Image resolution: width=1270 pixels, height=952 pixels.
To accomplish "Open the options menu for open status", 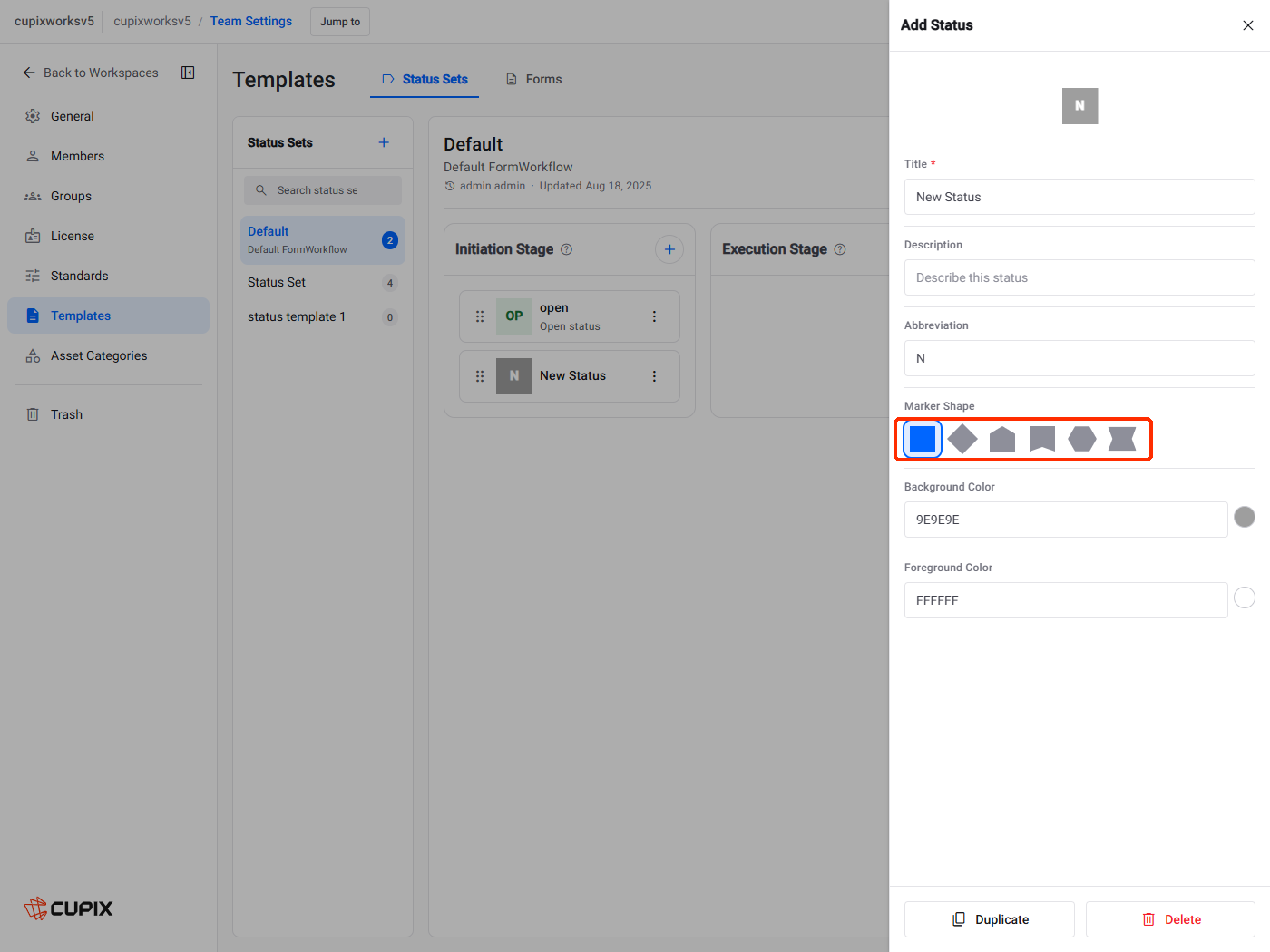I will point(654,316).
